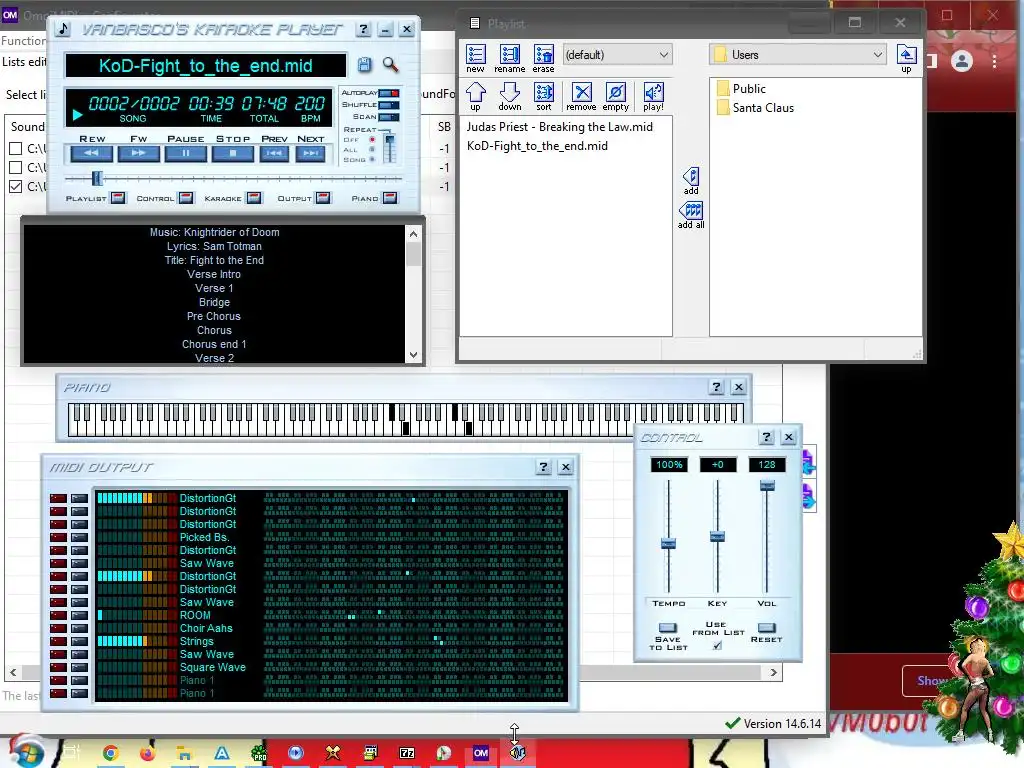Toggle the Scan switch
This screenshot has height=768, width=1024.
(389, 117)
